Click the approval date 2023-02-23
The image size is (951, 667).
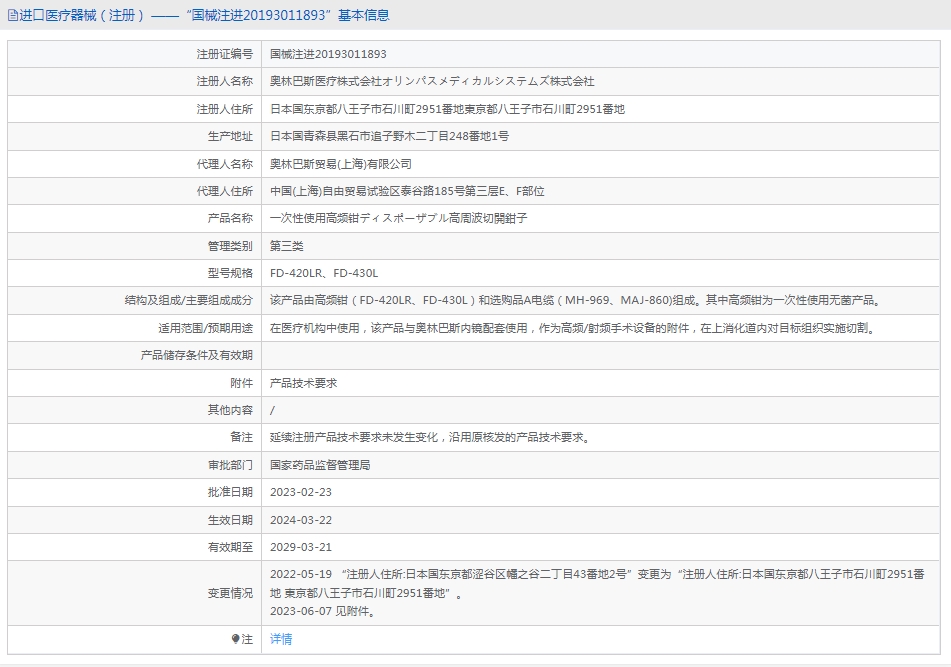[300, 492]
